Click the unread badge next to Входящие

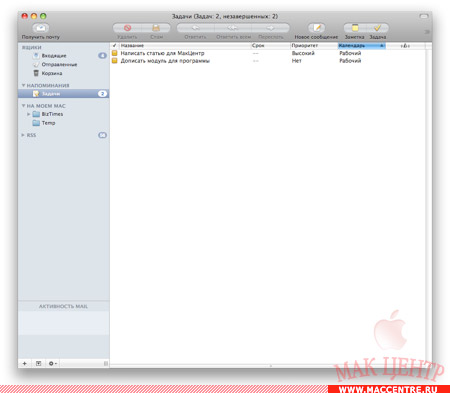coord(102,55)
